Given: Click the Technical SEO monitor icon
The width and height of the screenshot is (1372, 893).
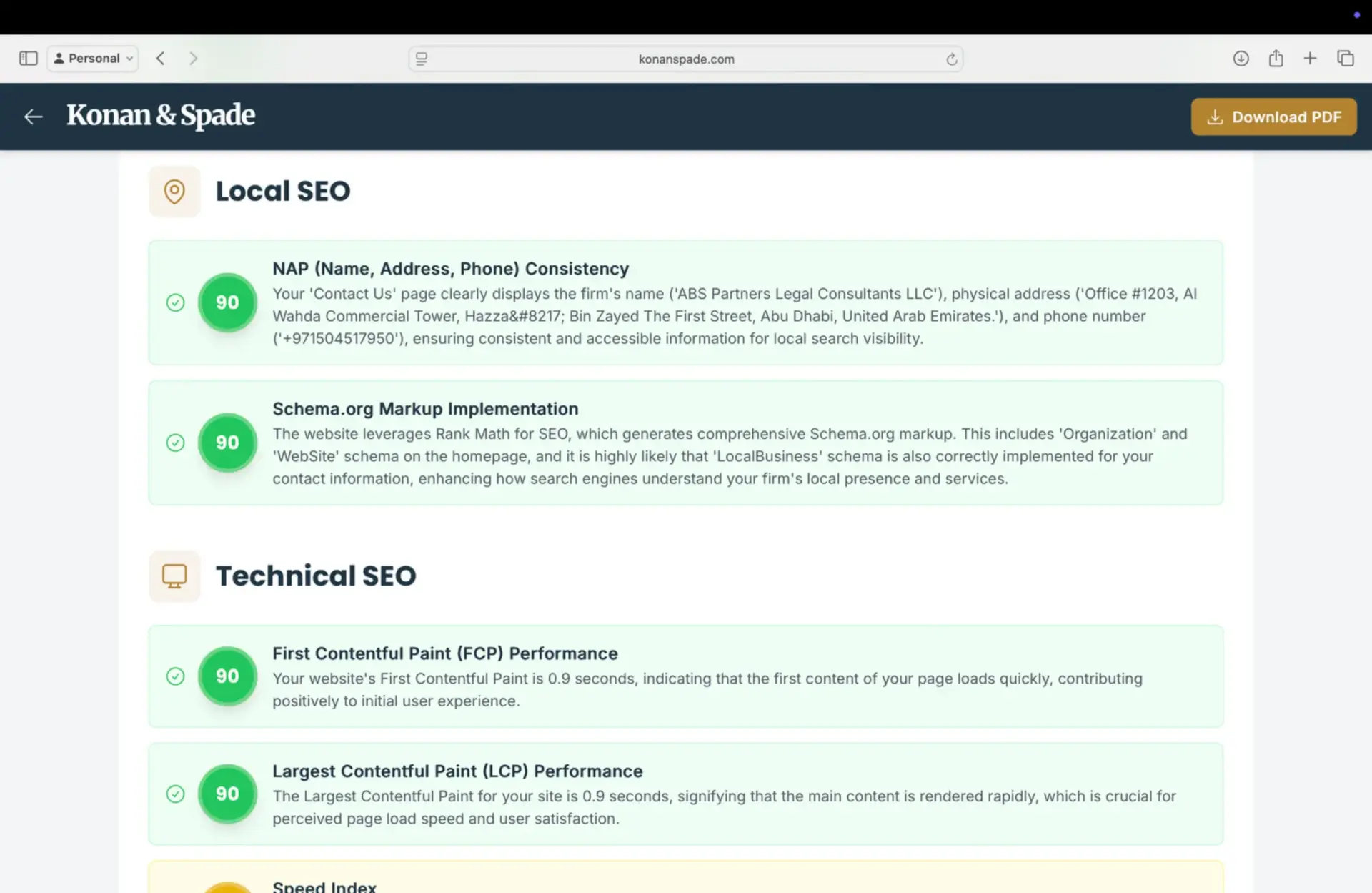Looking at the screenshot, I should click(x=174, y=576).
